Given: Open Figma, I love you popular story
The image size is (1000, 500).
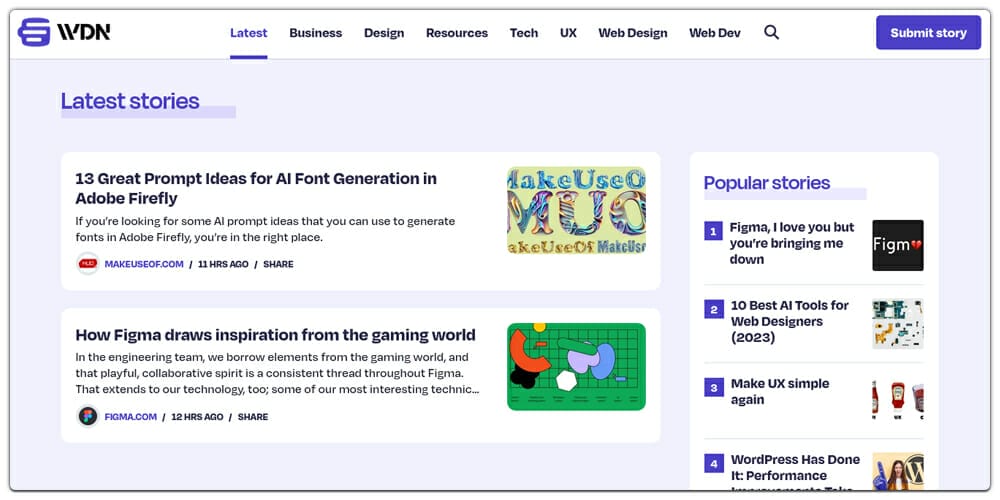Looking at the screenshot, I should click(792, 243).
